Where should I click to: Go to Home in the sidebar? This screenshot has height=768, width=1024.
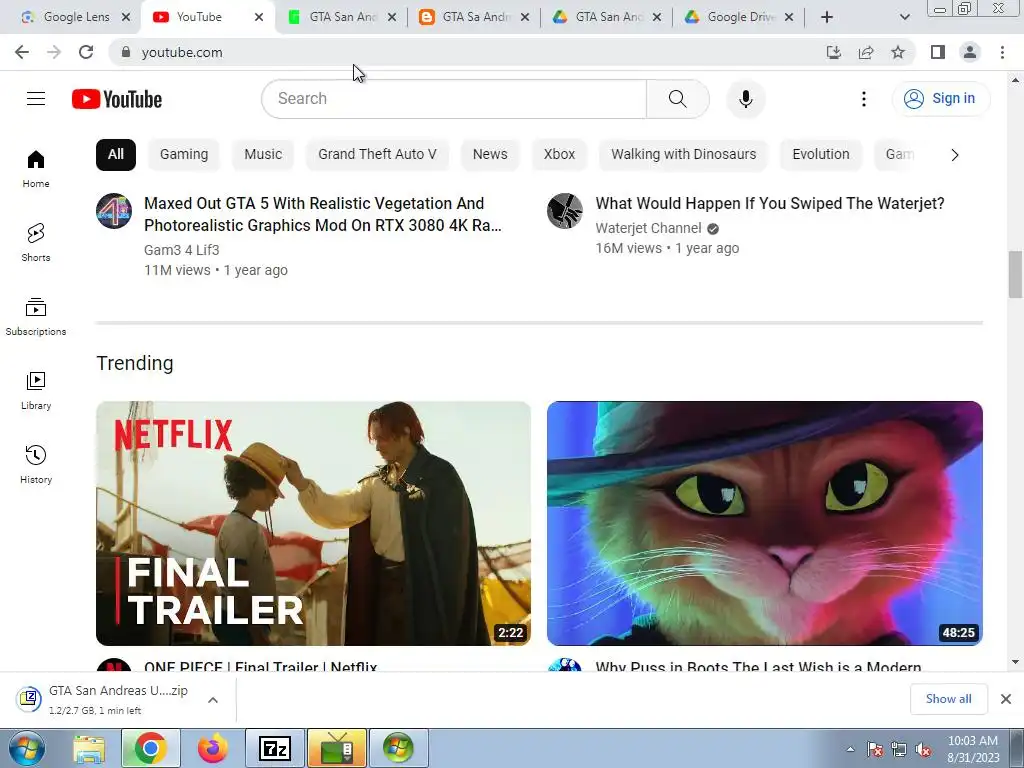pos(36,169)
